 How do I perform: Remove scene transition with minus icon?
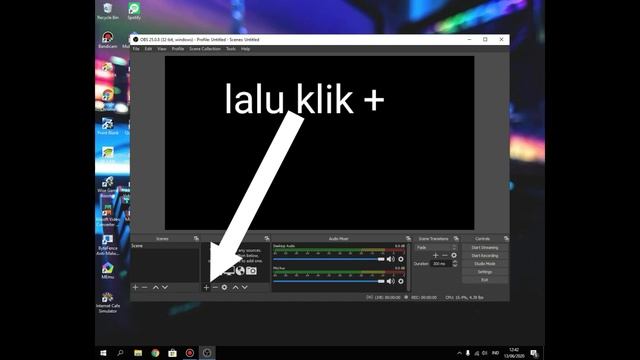pyautogui.click(x=445, y=256)
